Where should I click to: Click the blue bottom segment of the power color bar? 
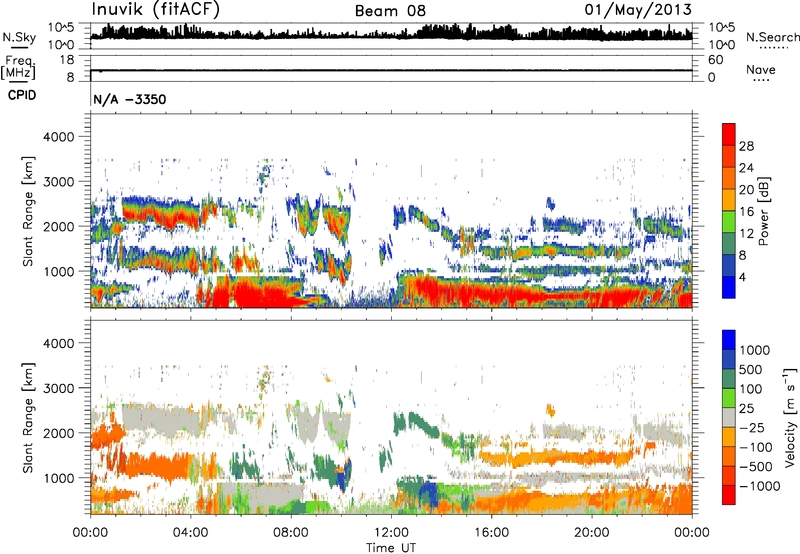tap(729, 287)
